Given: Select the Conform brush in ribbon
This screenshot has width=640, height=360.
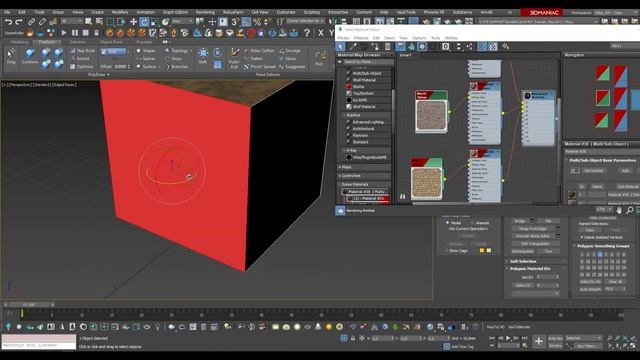Looking at the screenshot, I should pos(30,56).
